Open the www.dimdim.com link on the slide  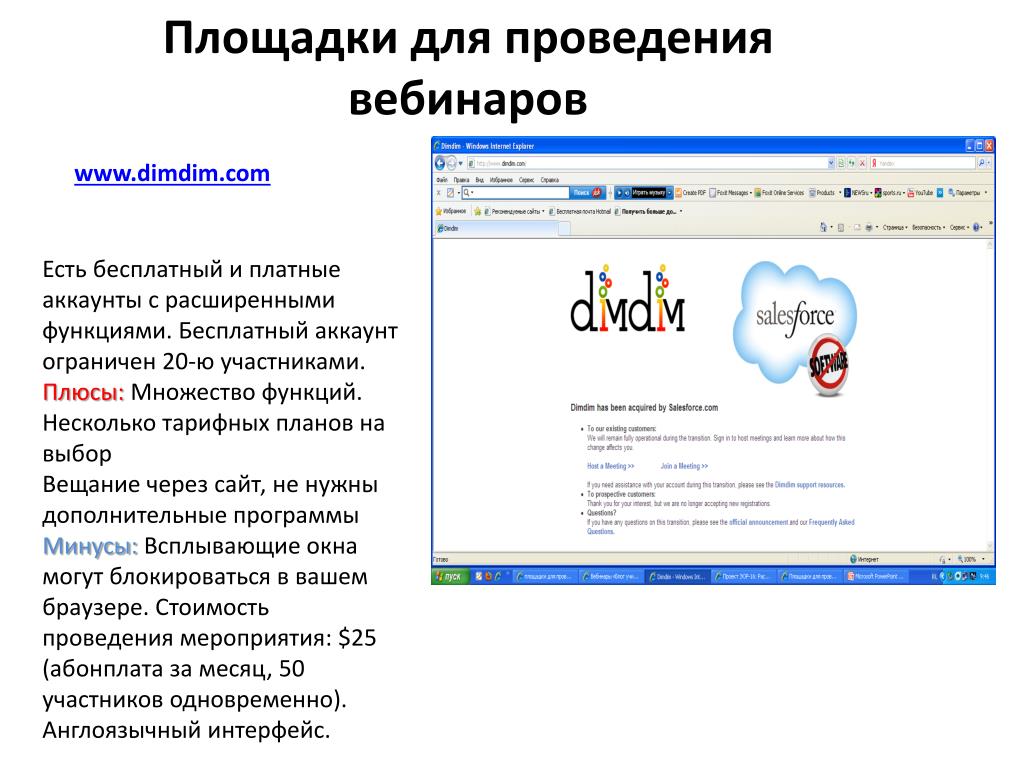[x=172, y=174]
